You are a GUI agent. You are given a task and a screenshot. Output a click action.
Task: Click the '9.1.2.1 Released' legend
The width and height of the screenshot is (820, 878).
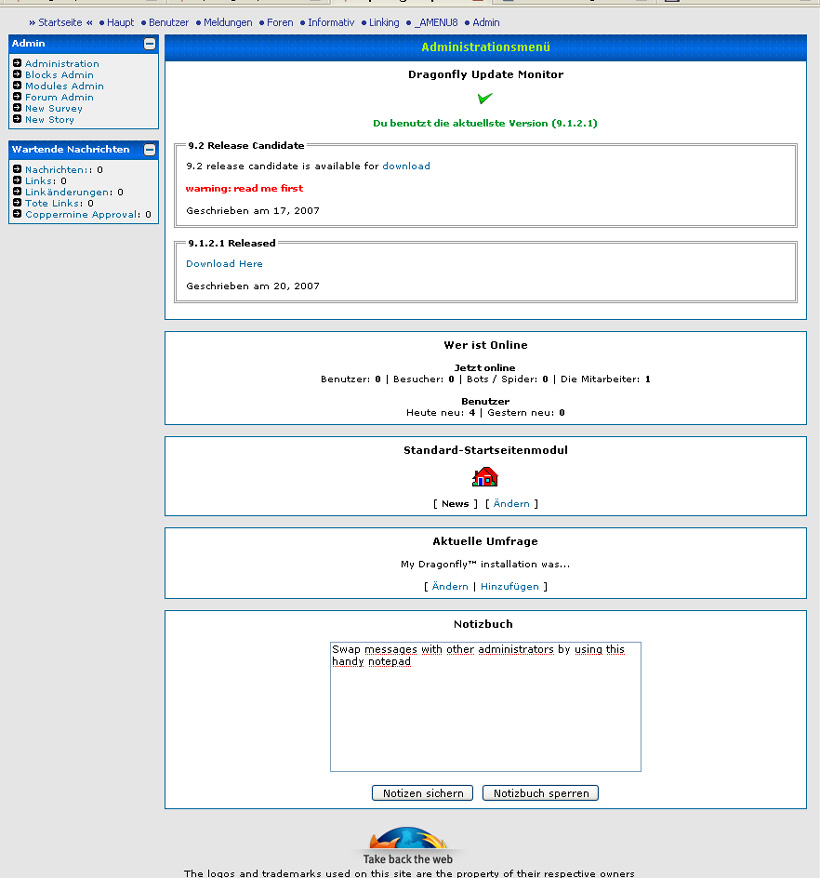pos(231,243)
